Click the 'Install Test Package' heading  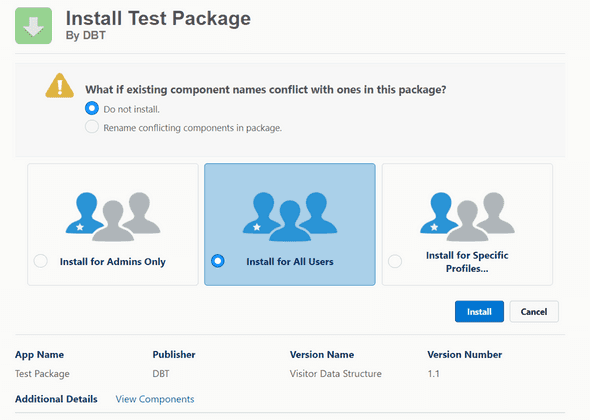(x=158, y=18)
